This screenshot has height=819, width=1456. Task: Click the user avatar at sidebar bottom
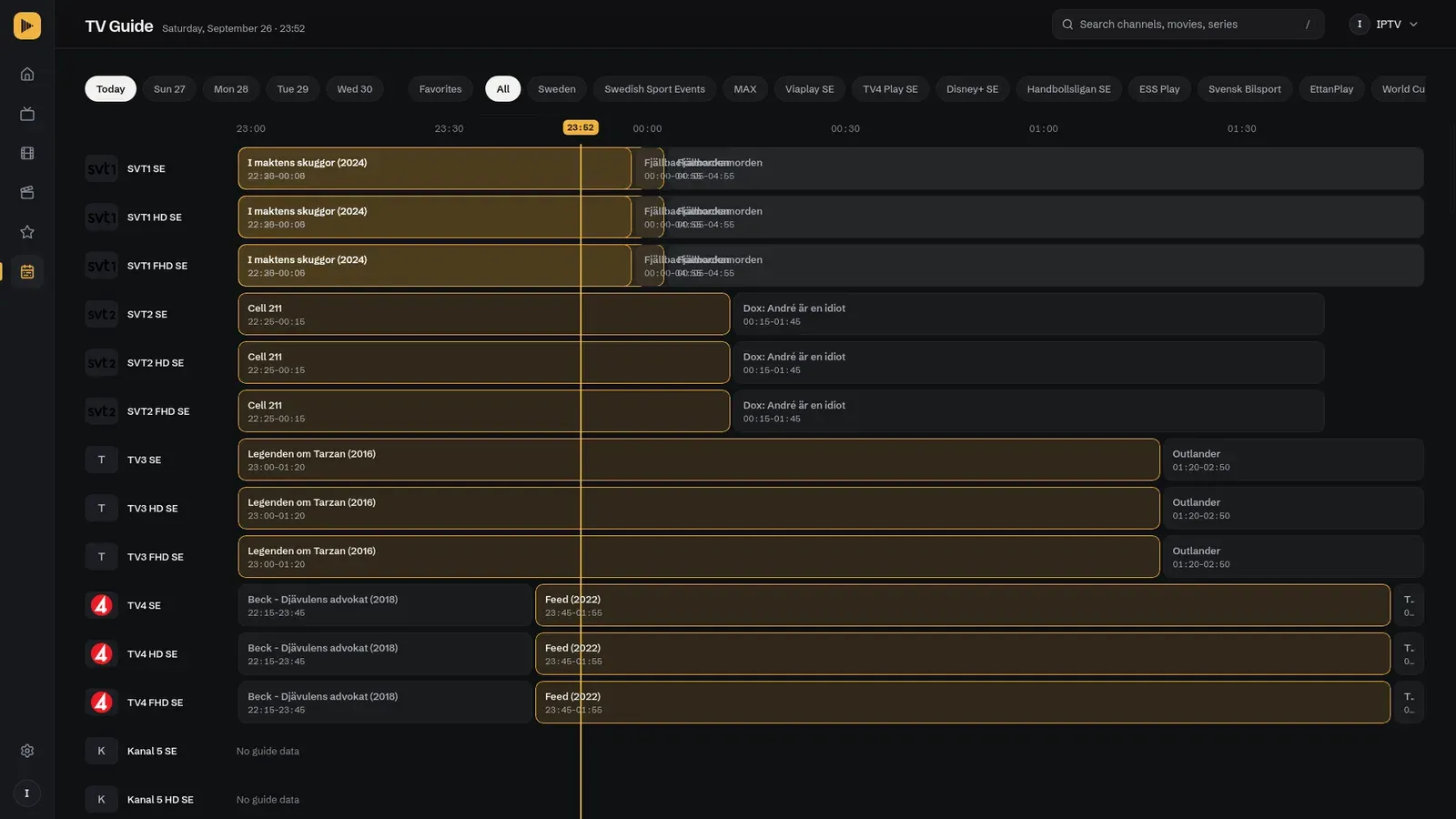click(27, 794)
